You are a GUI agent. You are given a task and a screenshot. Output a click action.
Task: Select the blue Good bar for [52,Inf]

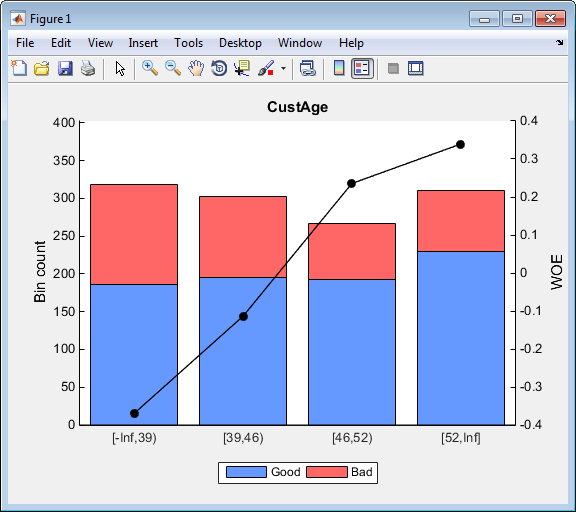(x=461, y=338)
